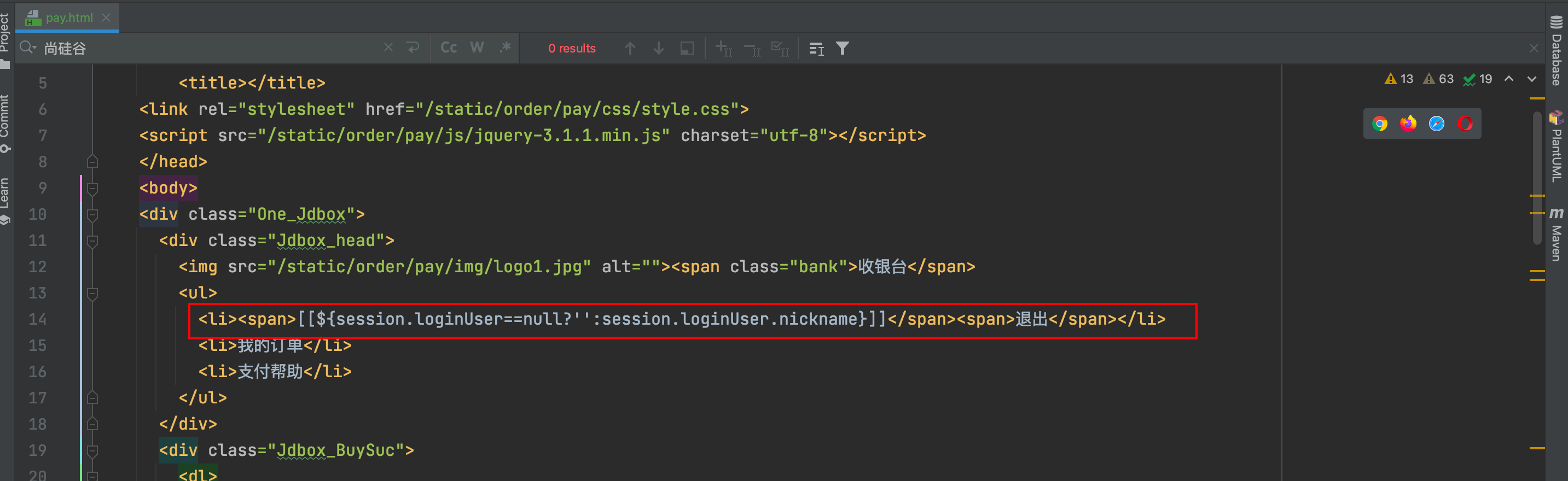Show the 13 warnings inspection
1568x481 pixels.
click(x=1399, y=79)
